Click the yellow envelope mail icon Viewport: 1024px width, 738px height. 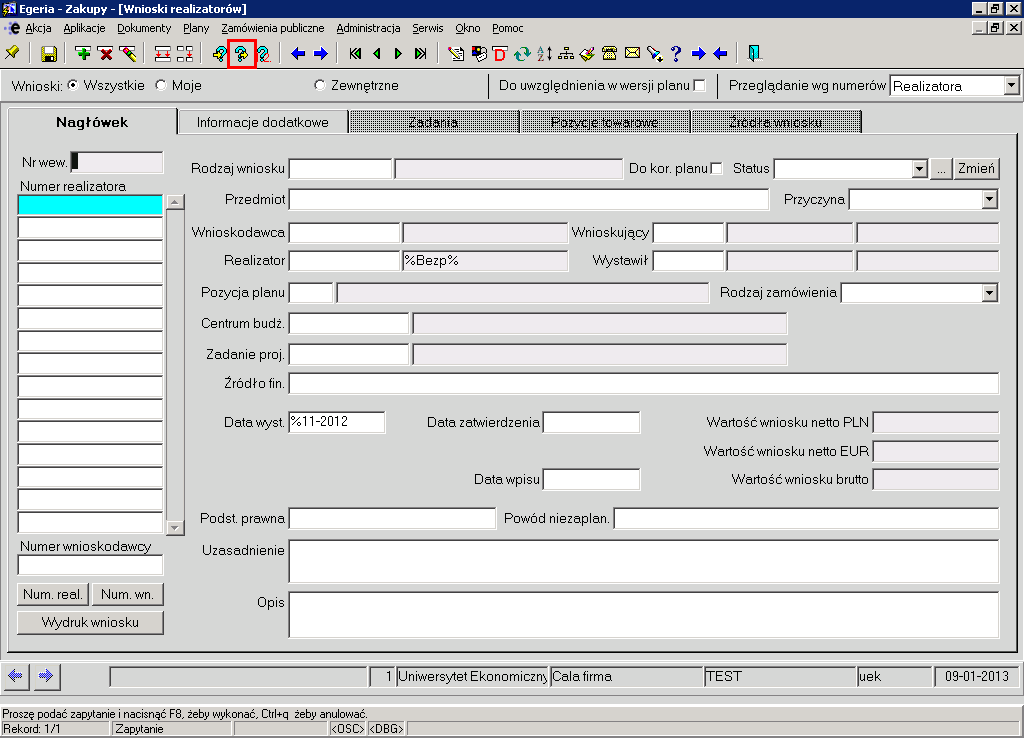click(x=632, y=54)
